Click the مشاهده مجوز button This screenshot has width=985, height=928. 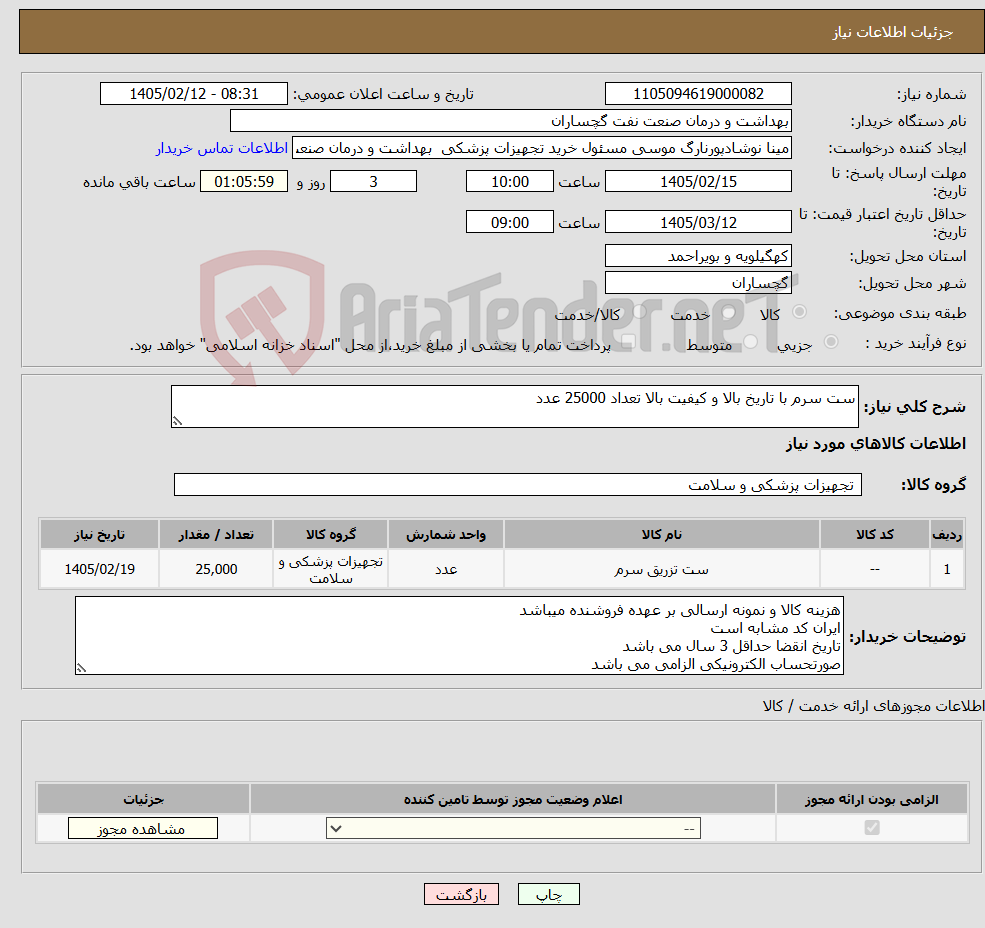143,828
